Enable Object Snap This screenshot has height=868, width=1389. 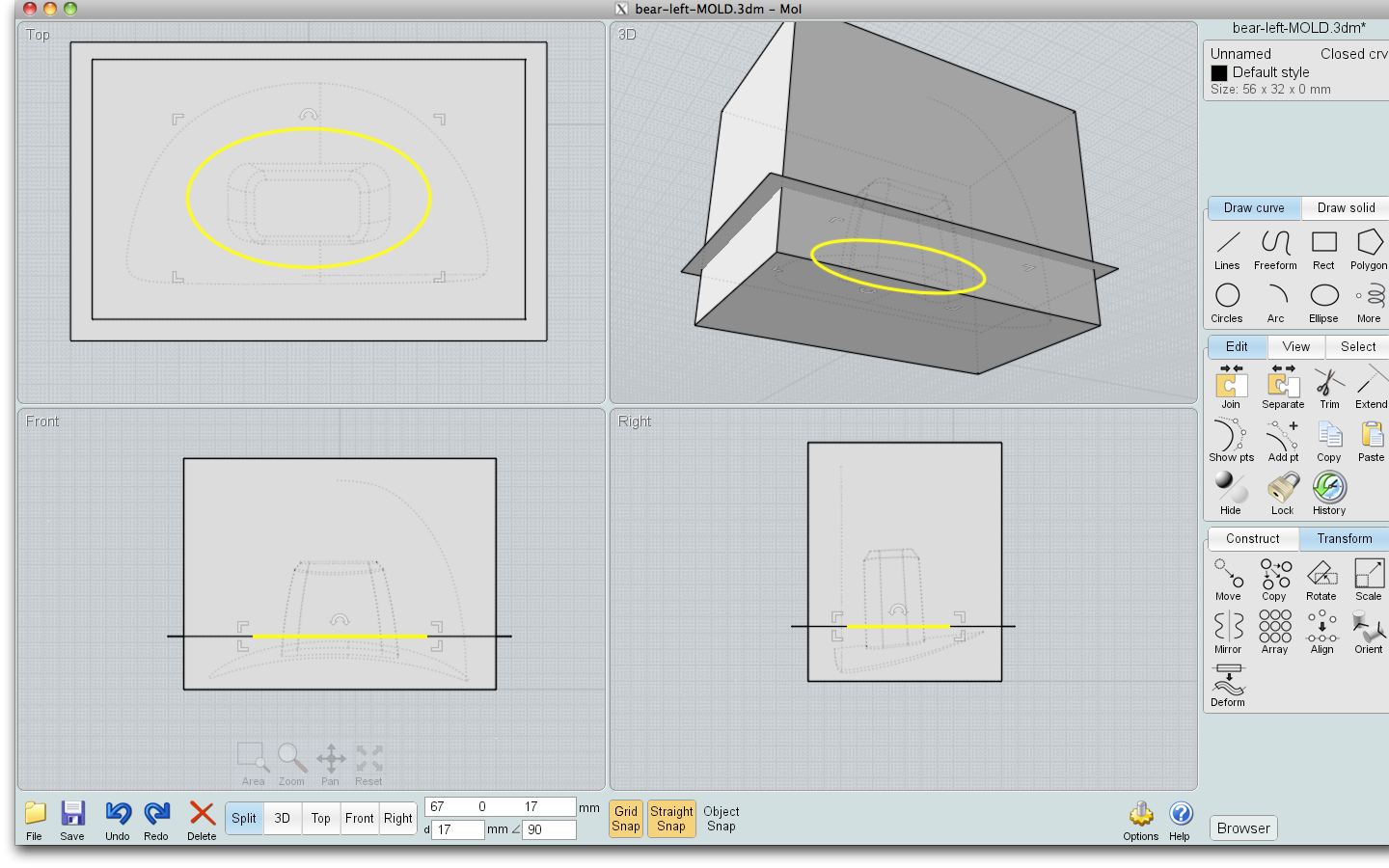click(x=721, y=818)
